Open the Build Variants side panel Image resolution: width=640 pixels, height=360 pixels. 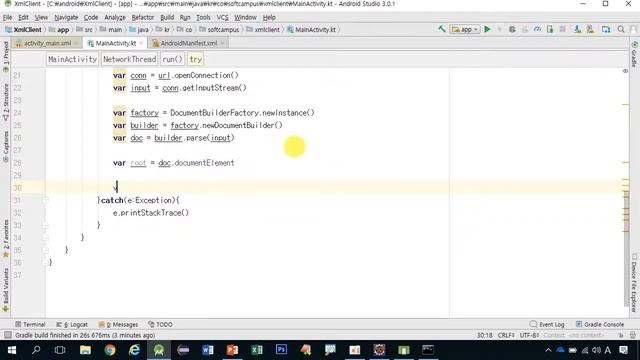[5, 291]
